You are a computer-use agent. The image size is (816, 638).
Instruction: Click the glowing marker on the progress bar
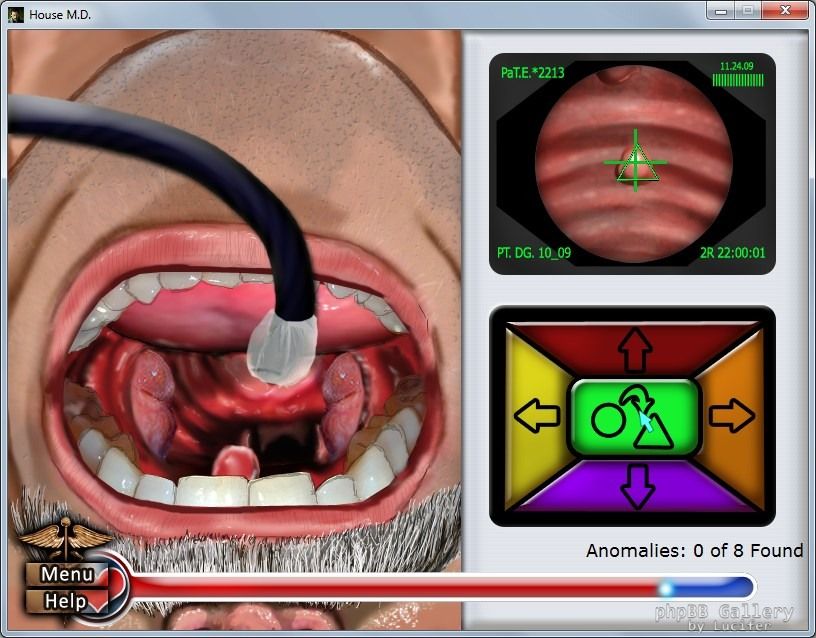[x=666, y=588]
